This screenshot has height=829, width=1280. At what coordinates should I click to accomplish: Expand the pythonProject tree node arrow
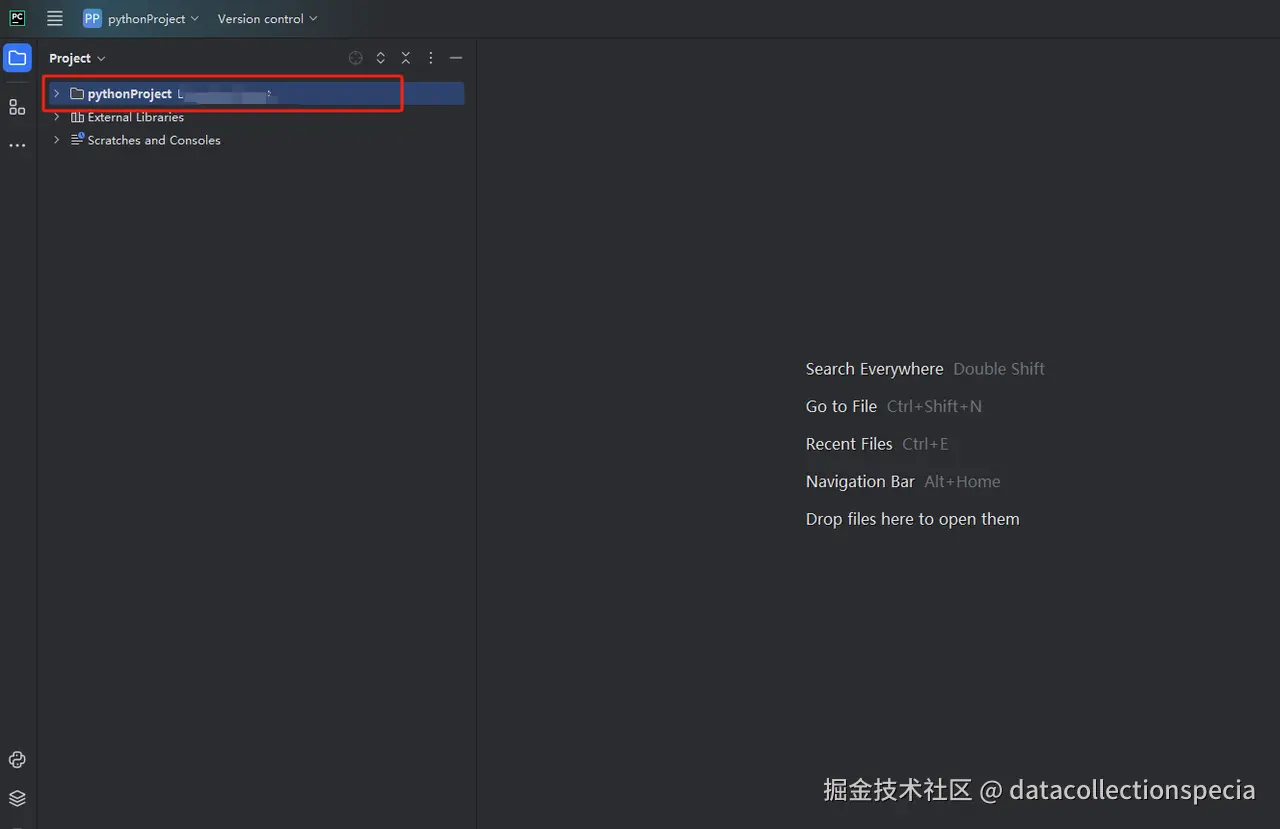(x=56, y=93)
